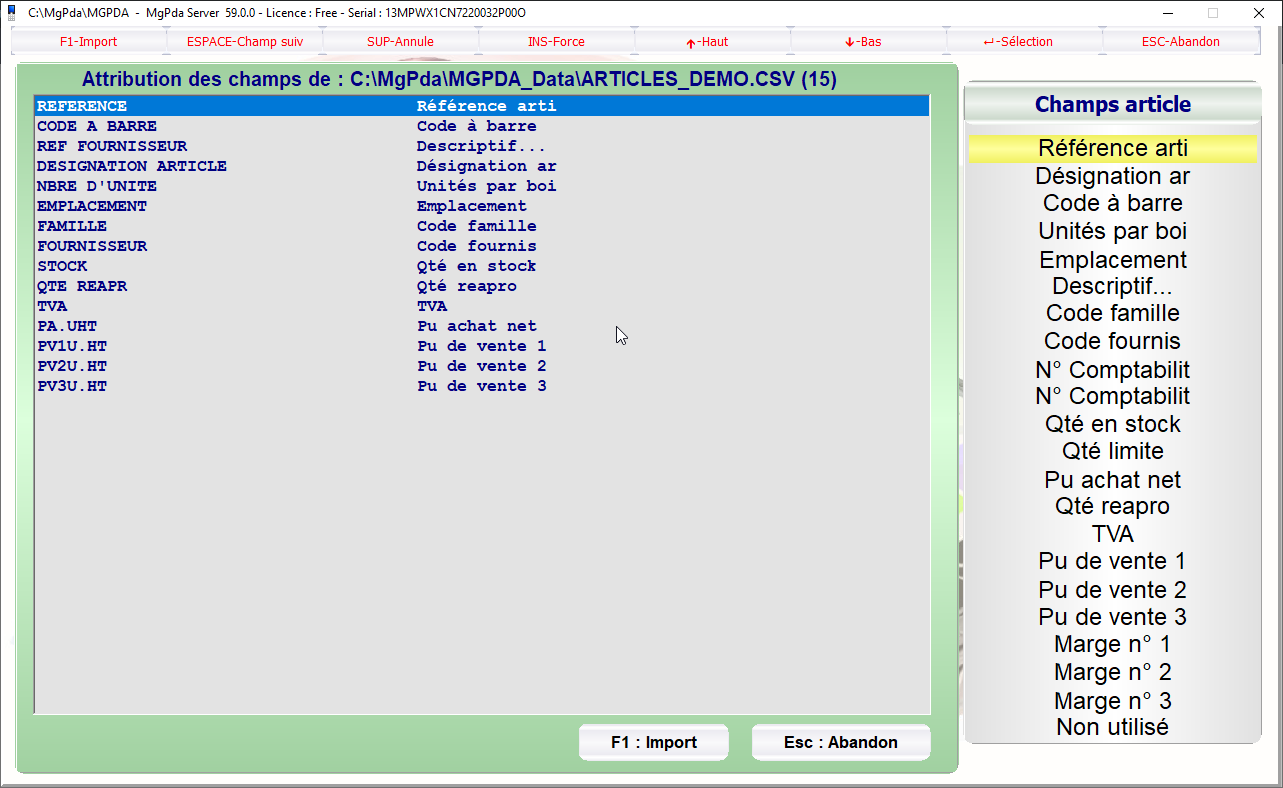Pick Non utilisé from the Champs article list
The height and width of the screenshot is (788, 1283).
coord(1112,727)
